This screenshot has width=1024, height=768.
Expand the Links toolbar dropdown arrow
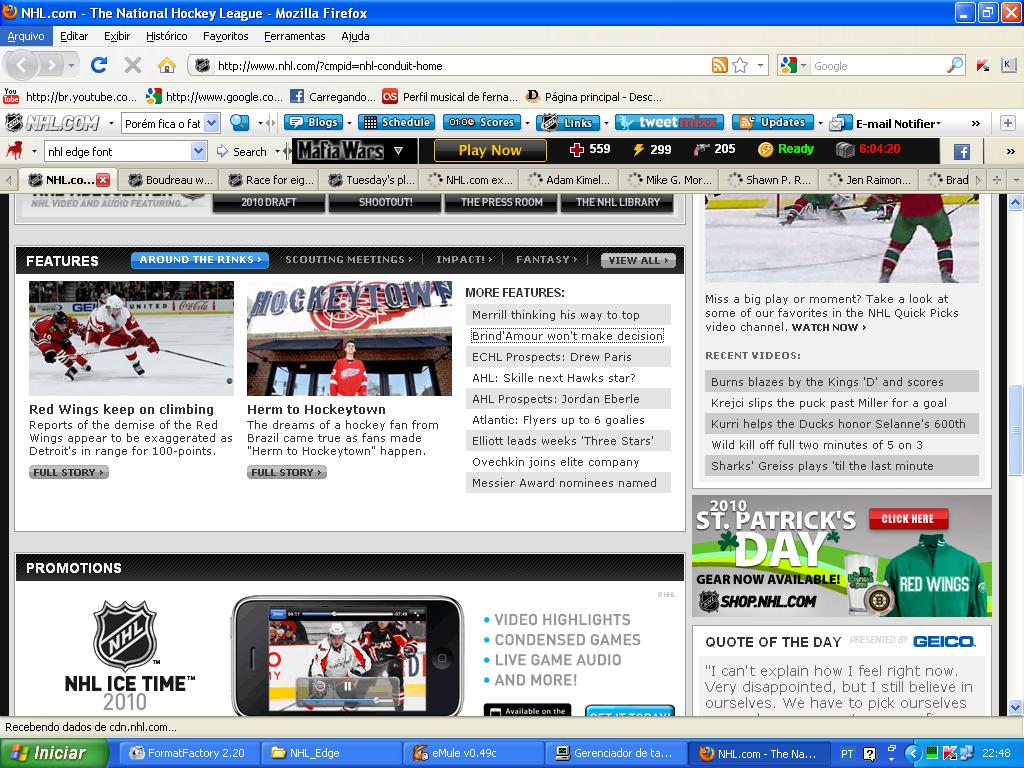tap(605, 123)
